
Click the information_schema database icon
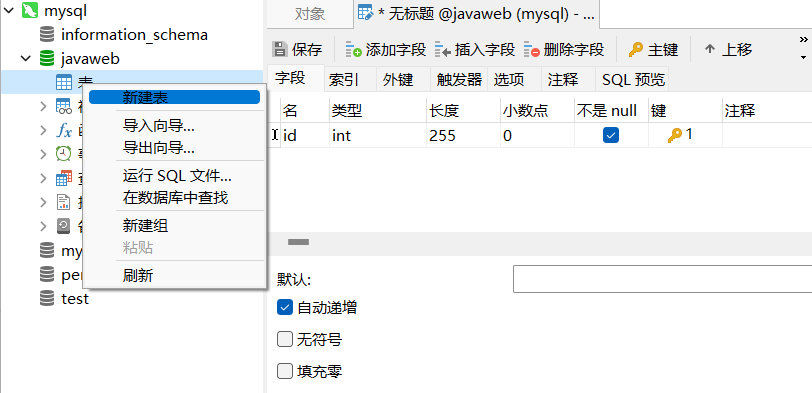[47, 35]
